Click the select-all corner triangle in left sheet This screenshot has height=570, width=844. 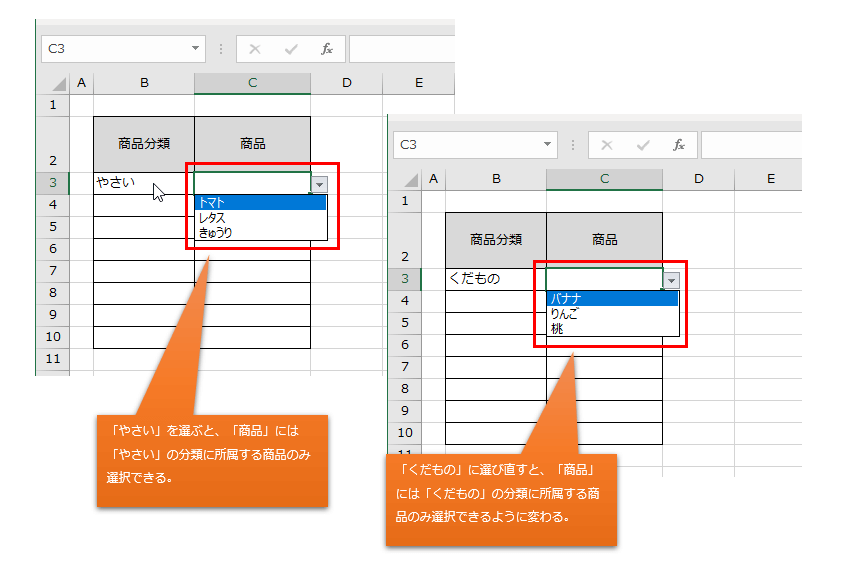(x=58, y=84)
